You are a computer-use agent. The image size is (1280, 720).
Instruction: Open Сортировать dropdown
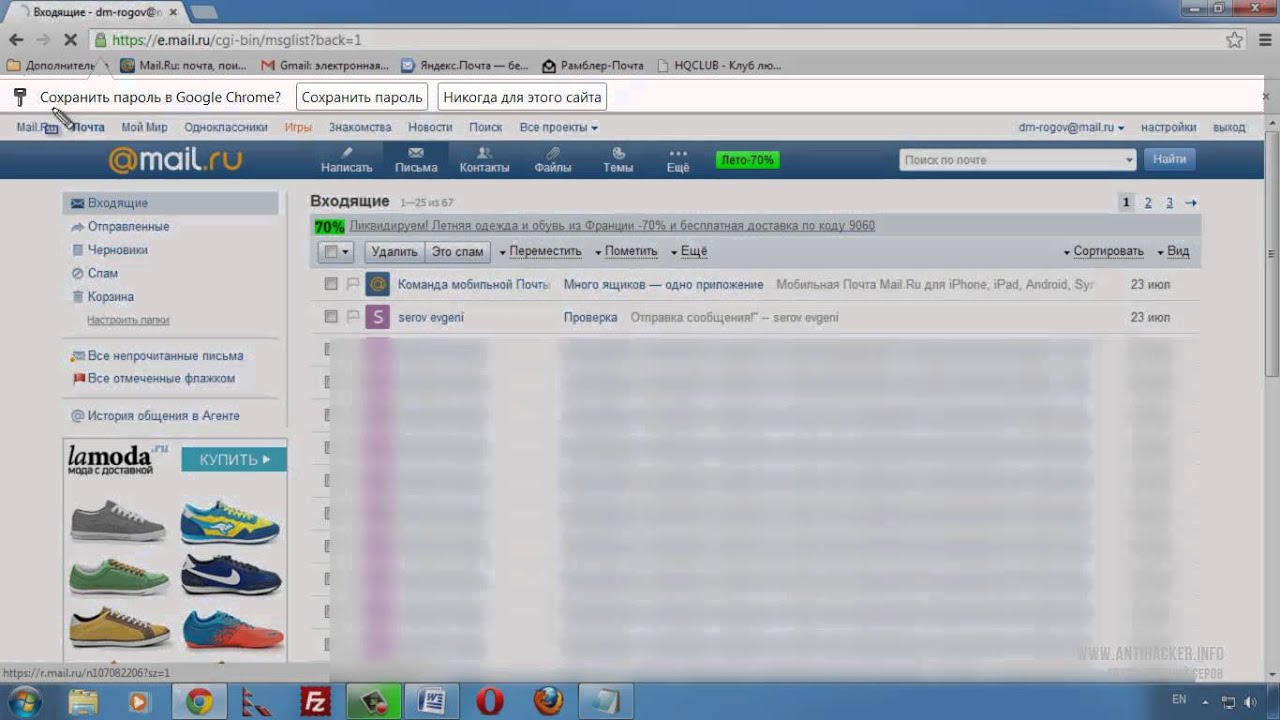1103,252
